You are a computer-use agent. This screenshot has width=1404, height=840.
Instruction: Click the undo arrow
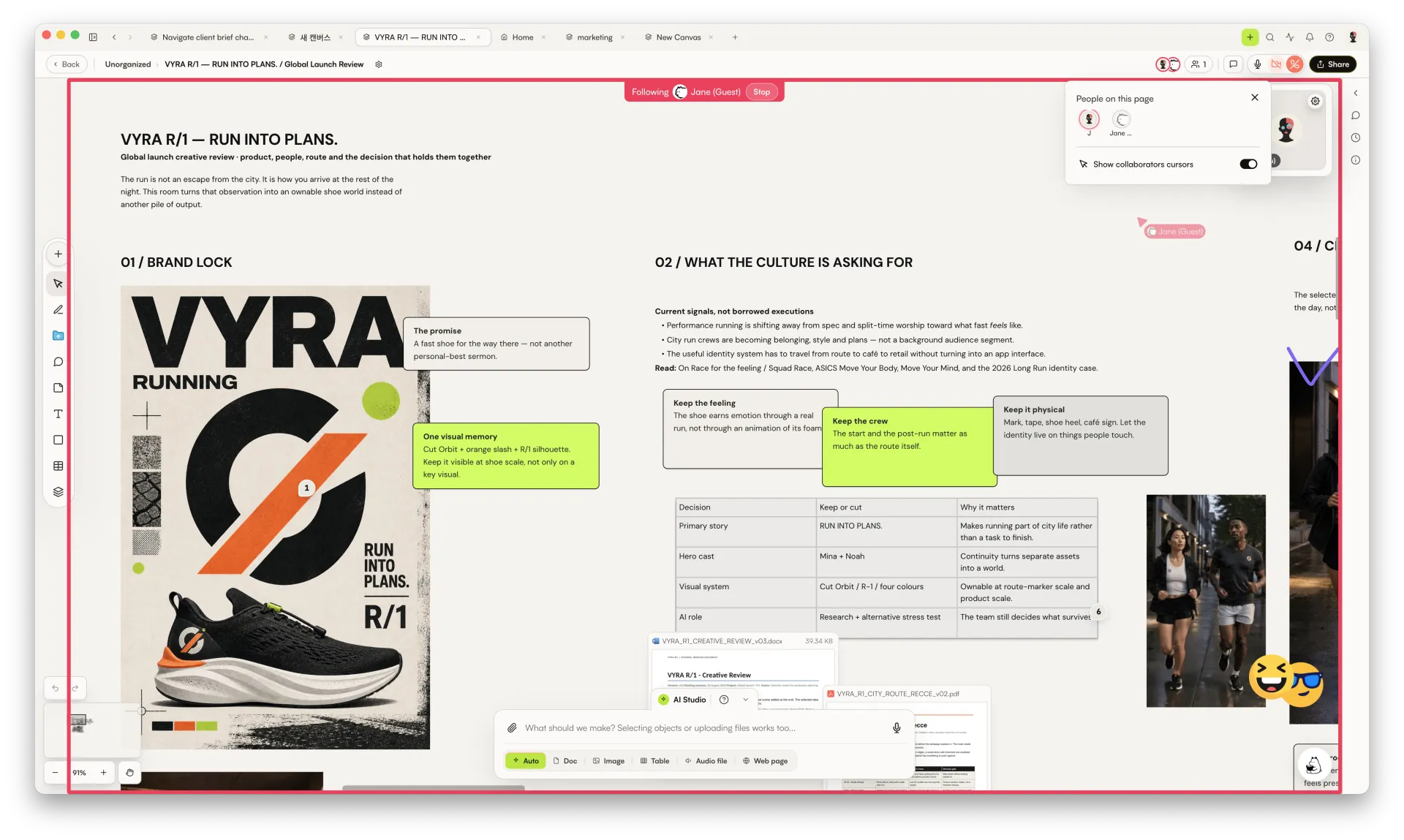click(x=55, y=688)
